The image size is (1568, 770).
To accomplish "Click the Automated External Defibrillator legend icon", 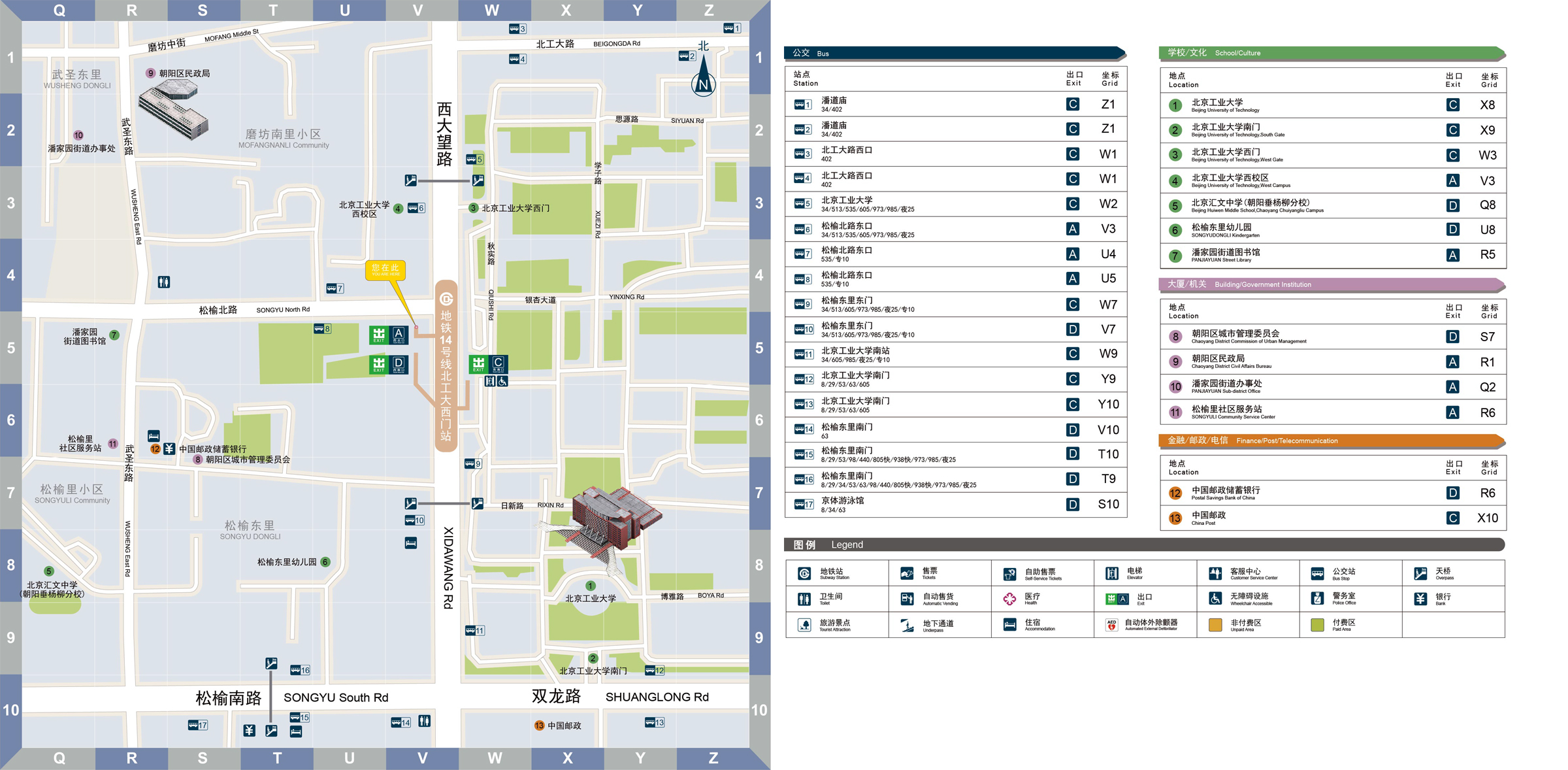I will click(x=1111, y=625).
